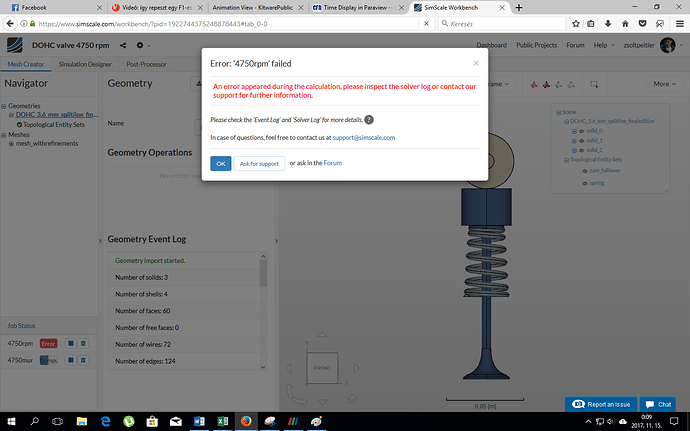Toggle visibility of solid_0
Image resolution: width=690 pixels, height=431 pixels.
tap(581, 131)
